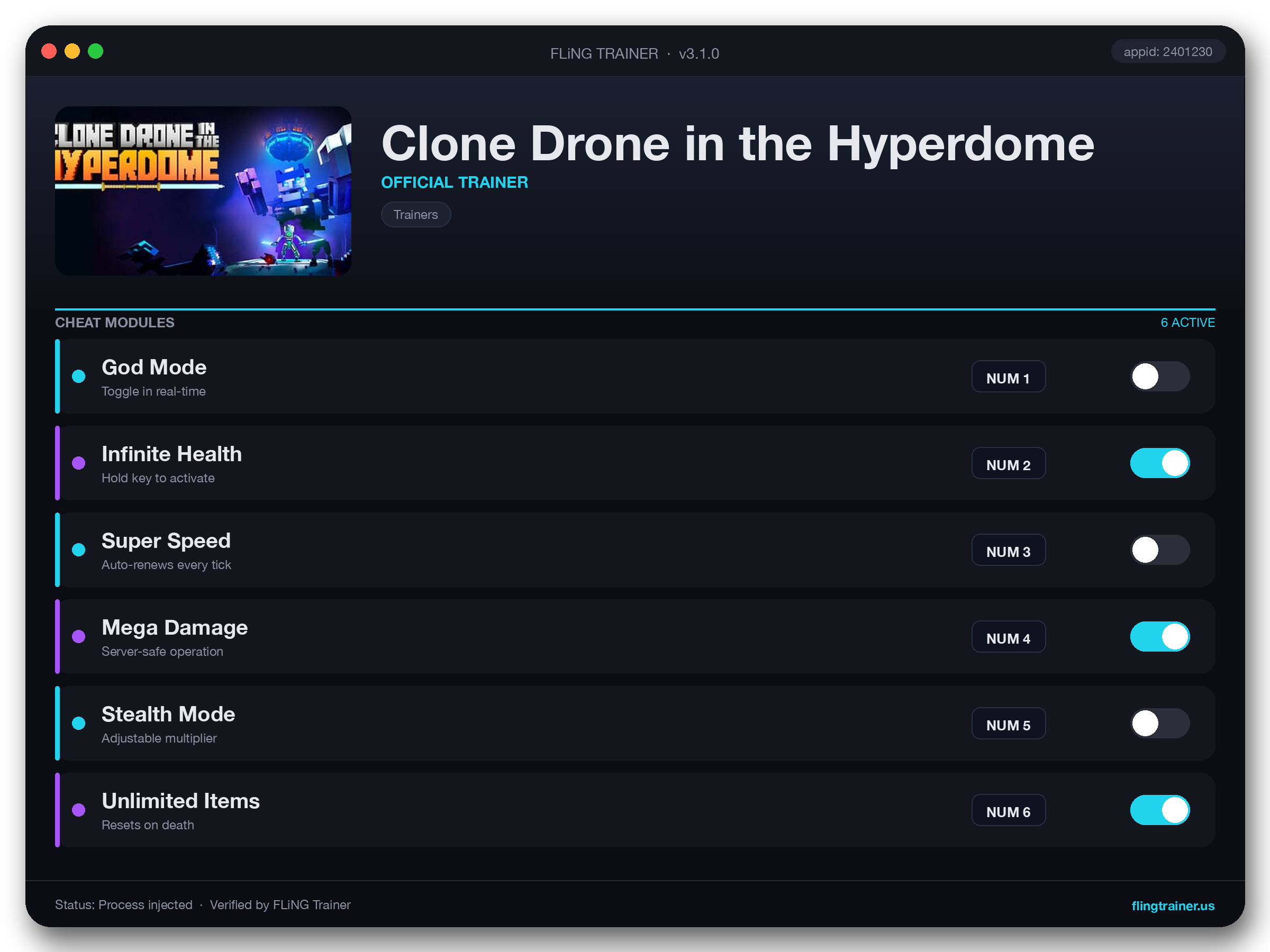Minimize the window with the yellow button
Screen dimensions: 1270x952
(72, 52)
